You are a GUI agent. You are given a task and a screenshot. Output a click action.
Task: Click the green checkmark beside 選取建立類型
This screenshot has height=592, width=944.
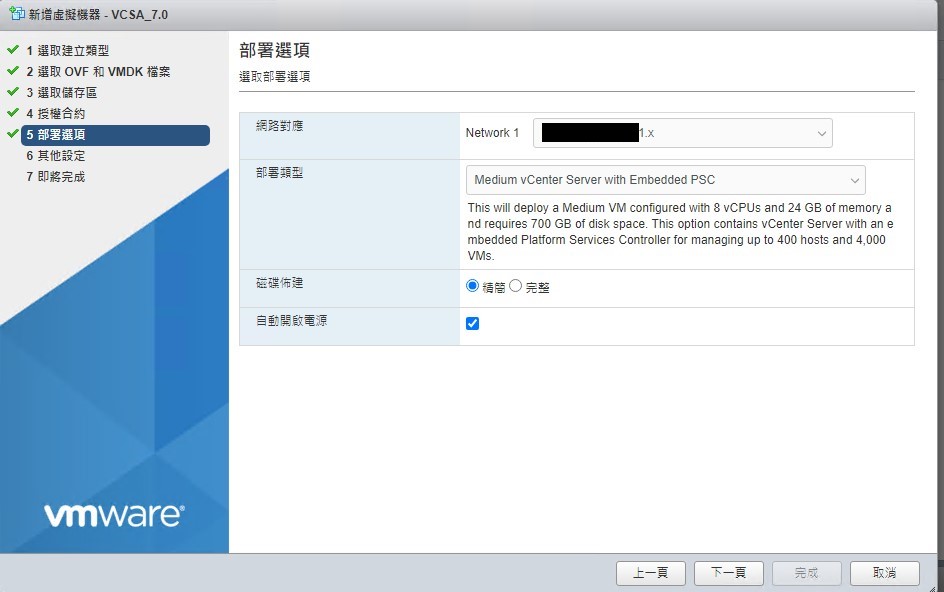[13, 49]
